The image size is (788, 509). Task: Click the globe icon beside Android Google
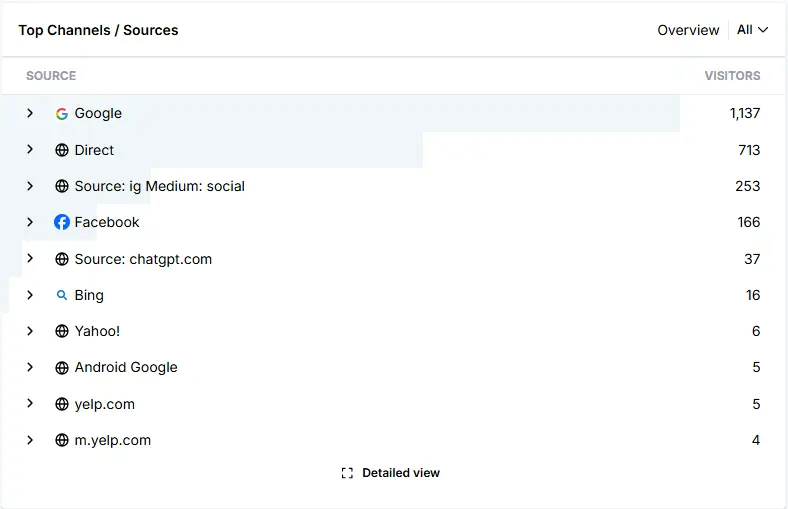click(x=62, y=368)
